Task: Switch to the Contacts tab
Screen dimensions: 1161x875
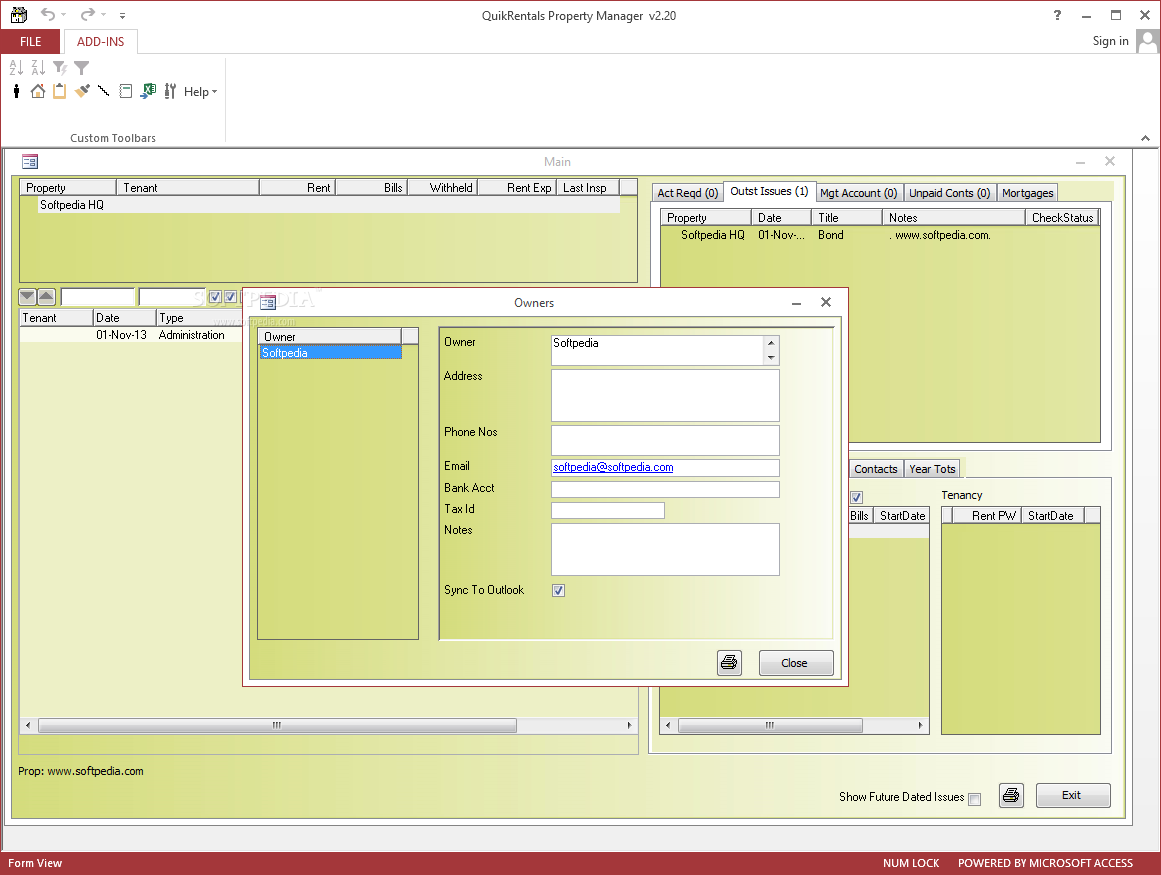Action: [876, 469]
